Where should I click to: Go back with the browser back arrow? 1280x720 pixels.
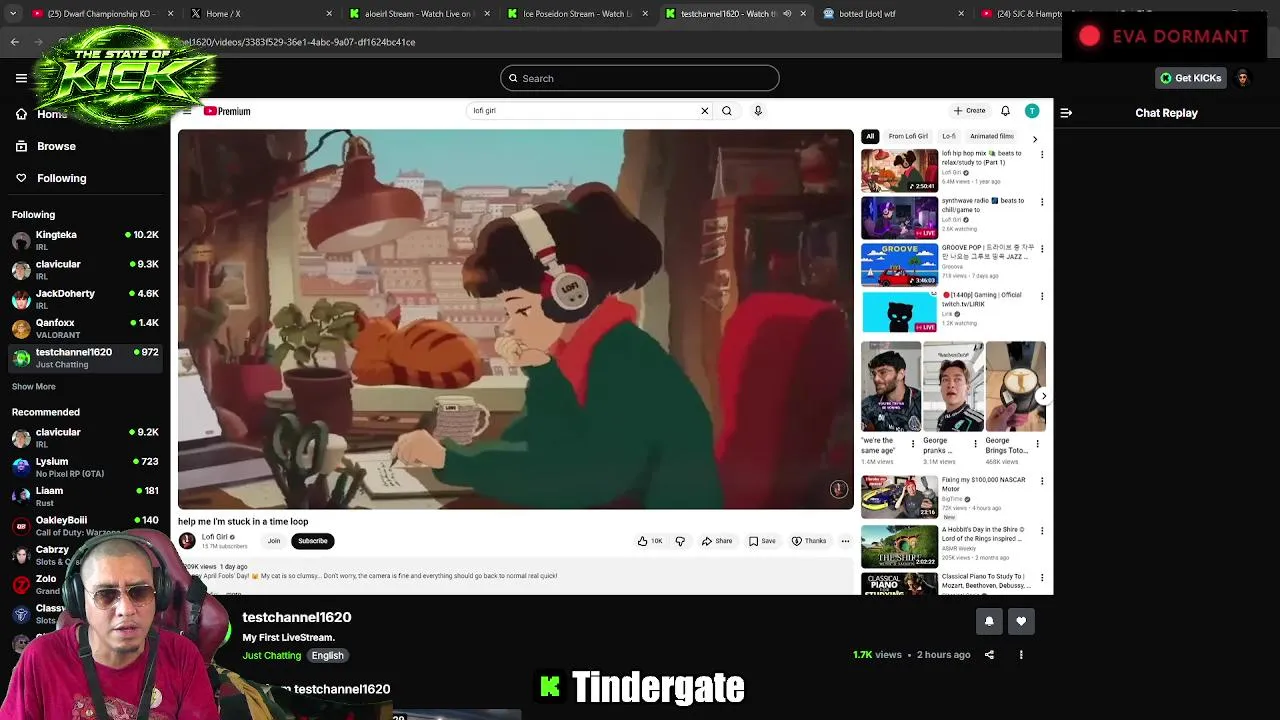pyautogui.click(x=14, y=42)
